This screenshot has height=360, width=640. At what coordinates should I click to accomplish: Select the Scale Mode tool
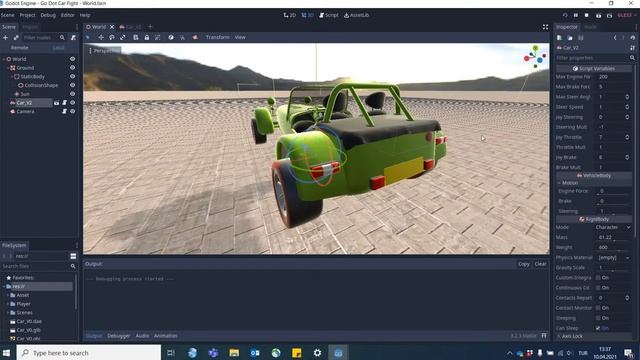click(x=122, y=37)
